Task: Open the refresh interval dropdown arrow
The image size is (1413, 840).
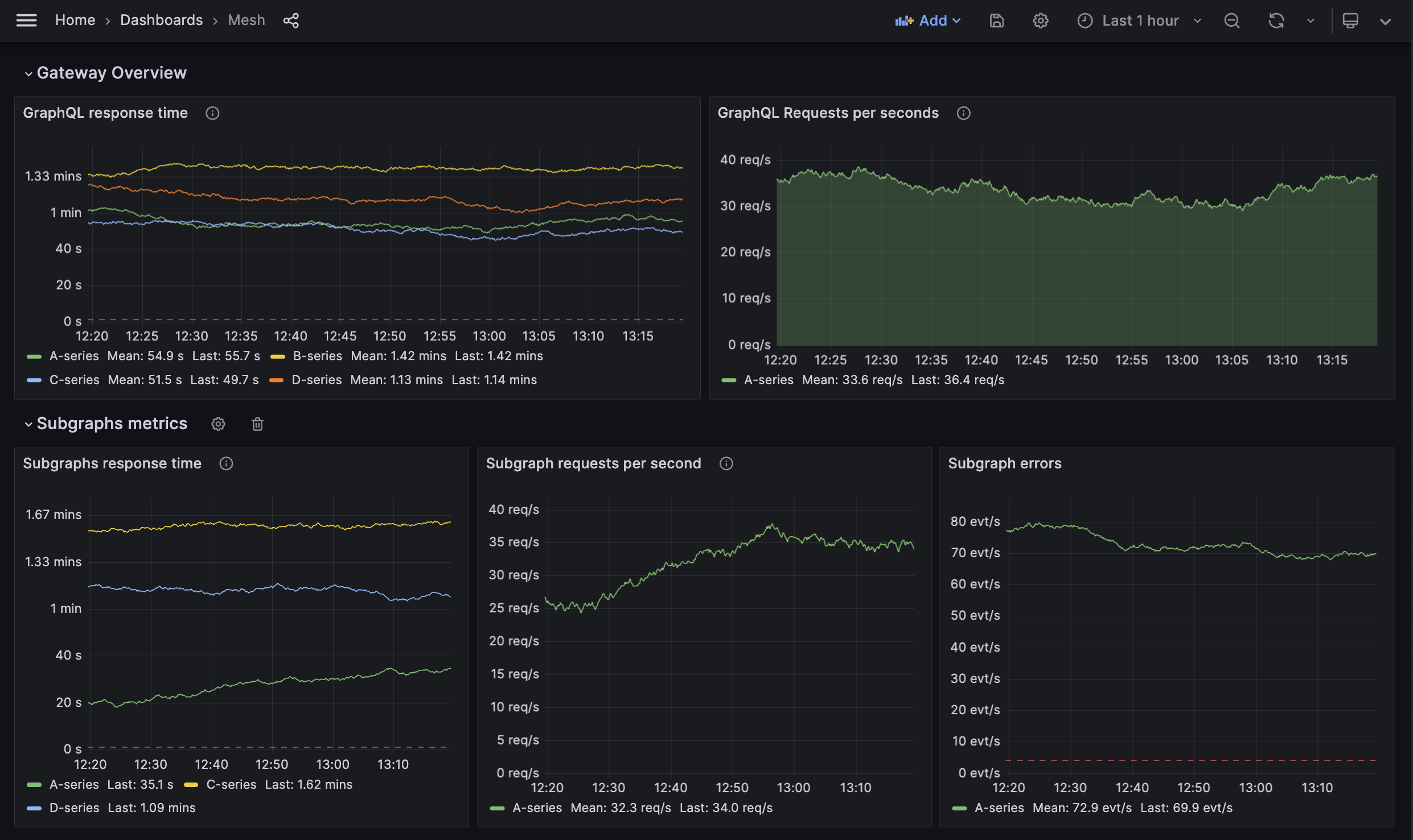Action: tap(1311, 20)
